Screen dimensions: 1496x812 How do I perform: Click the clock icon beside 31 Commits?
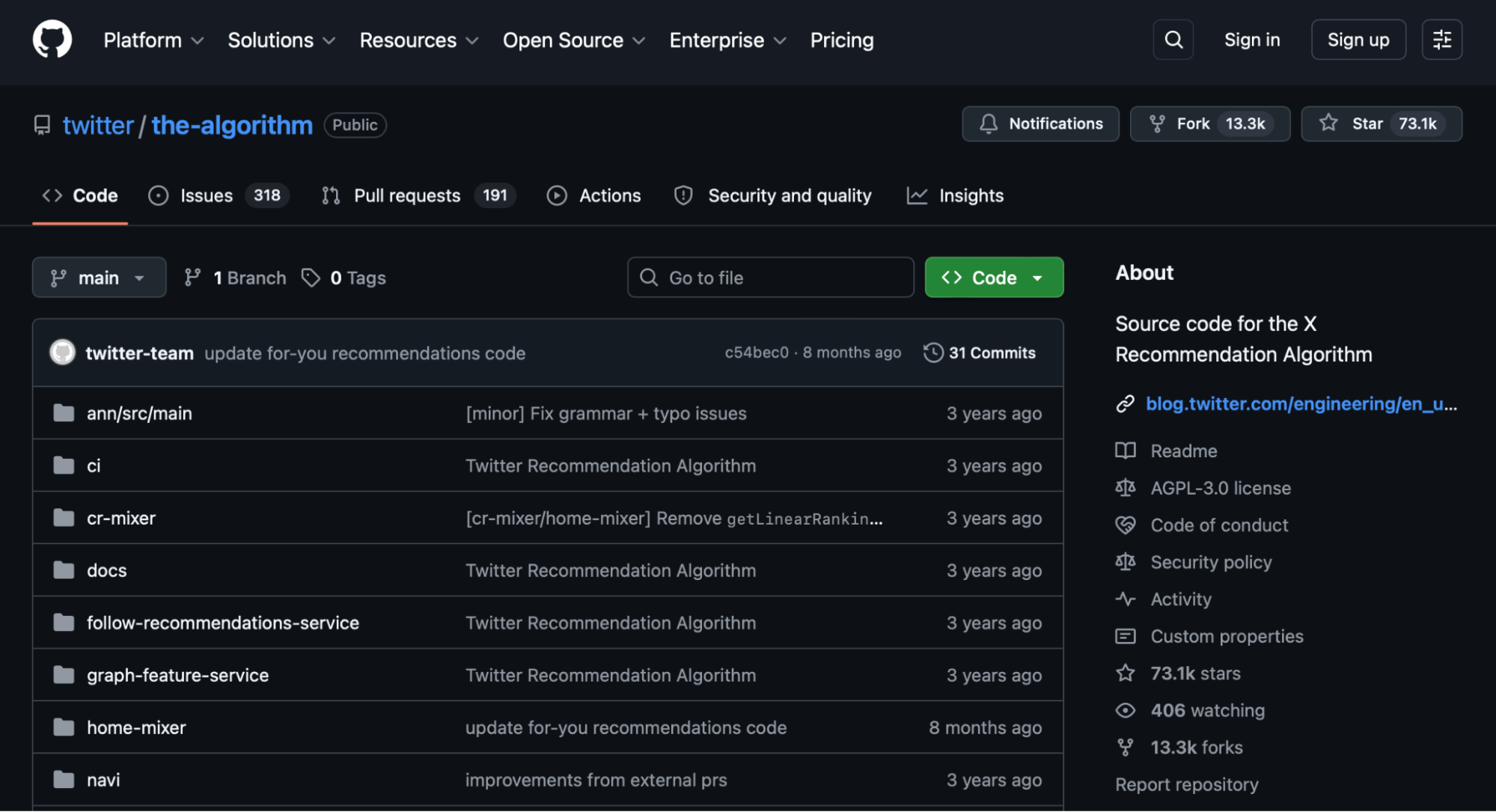pos(933,352)
